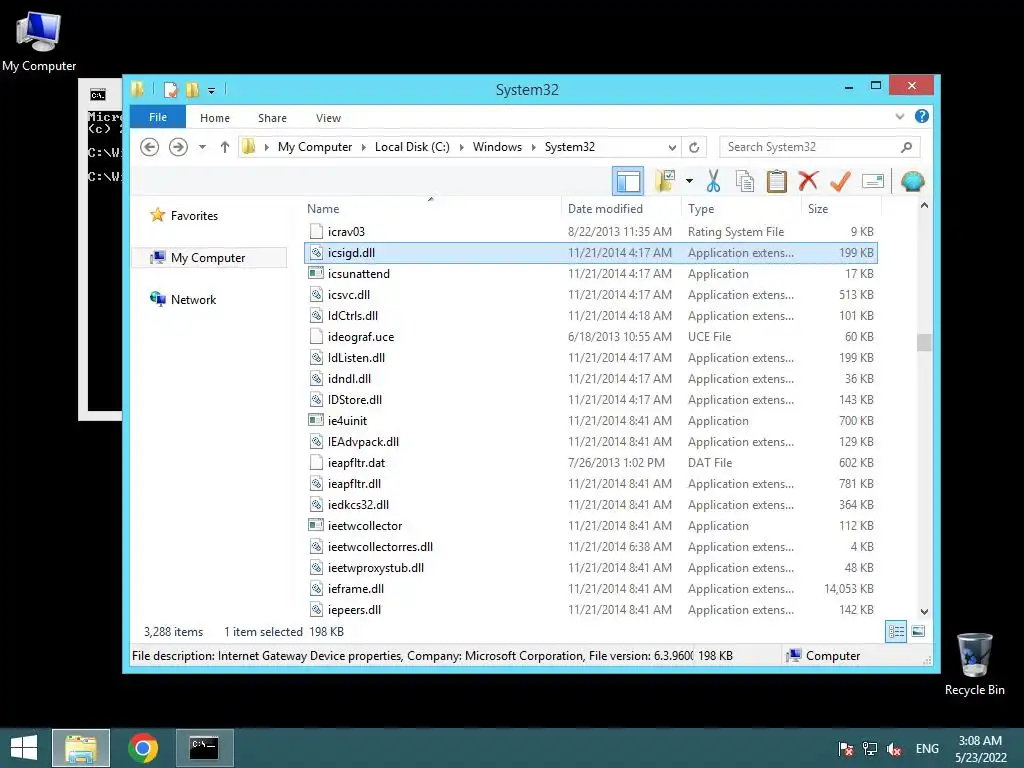This screenshot has height=768, width=1024.
Task: Select ieetwcollector application
Action: pos(590,526)
